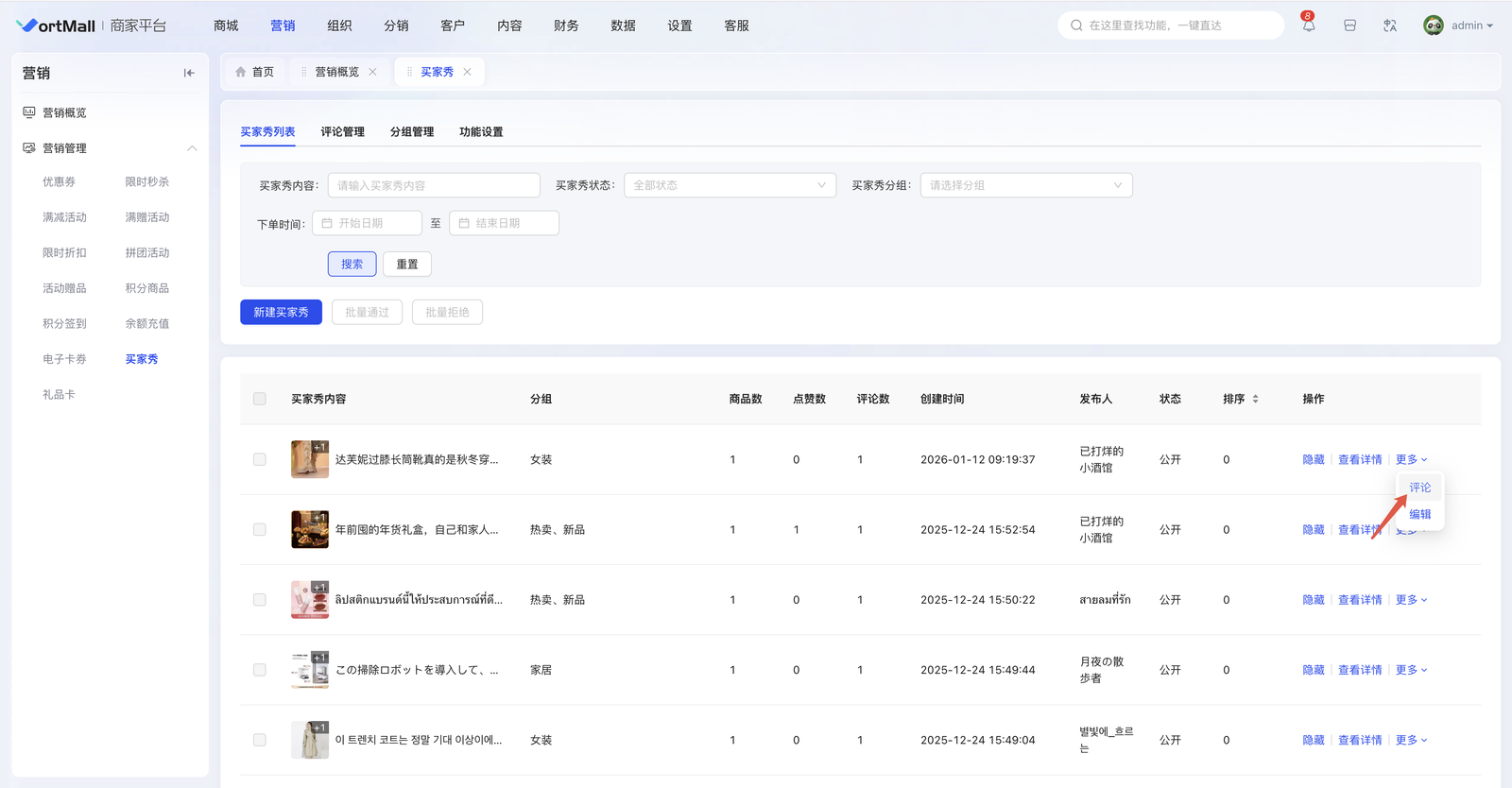1512x788 pixels.
Task: Open the 买家秀状态 dropdown
Action: coord(730,185)
